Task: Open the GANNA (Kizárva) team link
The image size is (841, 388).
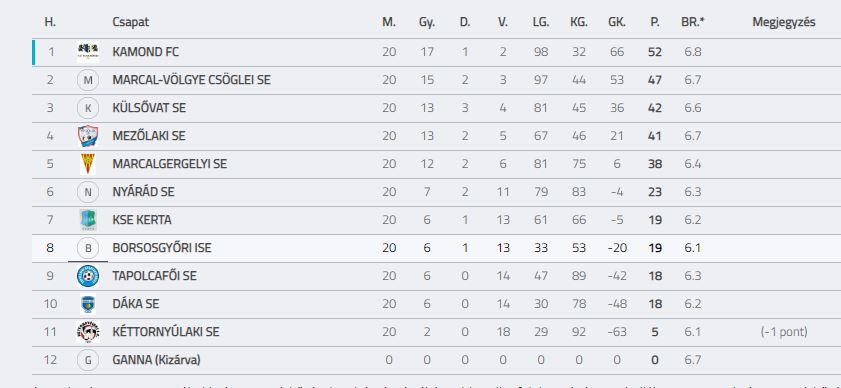Action: tap(156, 360)
